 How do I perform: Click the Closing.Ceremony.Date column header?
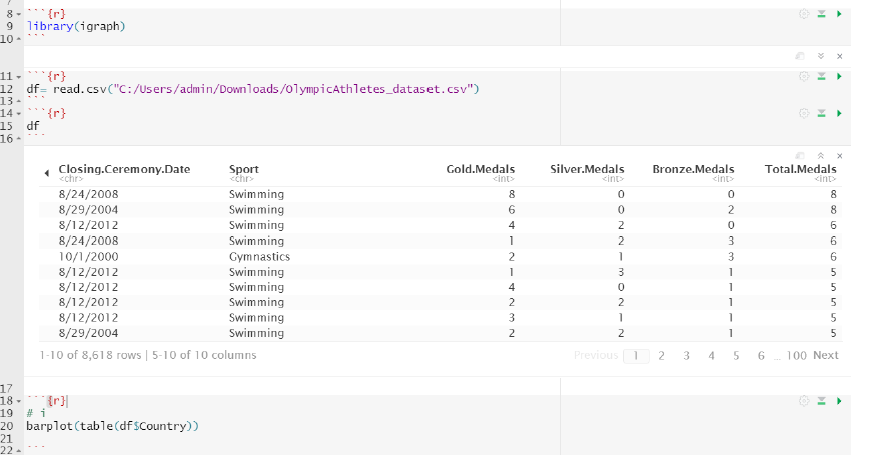point(124,169)
